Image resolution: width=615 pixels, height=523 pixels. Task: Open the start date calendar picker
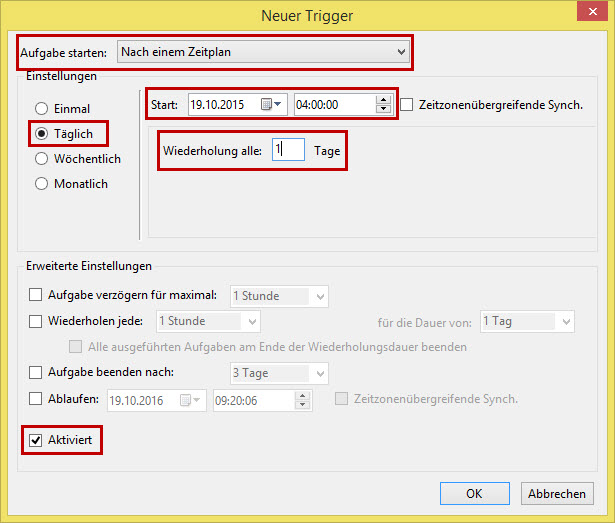coord(271,105)
